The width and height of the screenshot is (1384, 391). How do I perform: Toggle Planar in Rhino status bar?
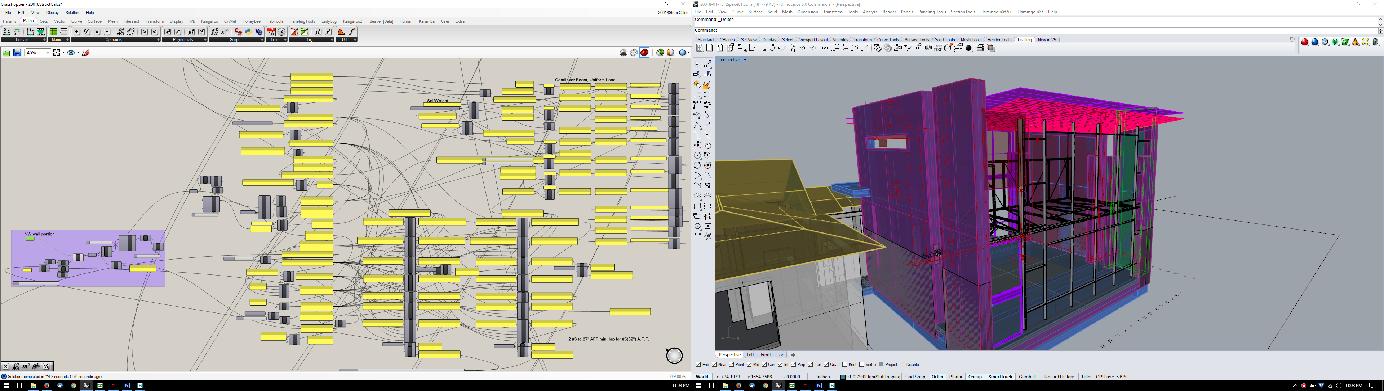coord(956,376)
